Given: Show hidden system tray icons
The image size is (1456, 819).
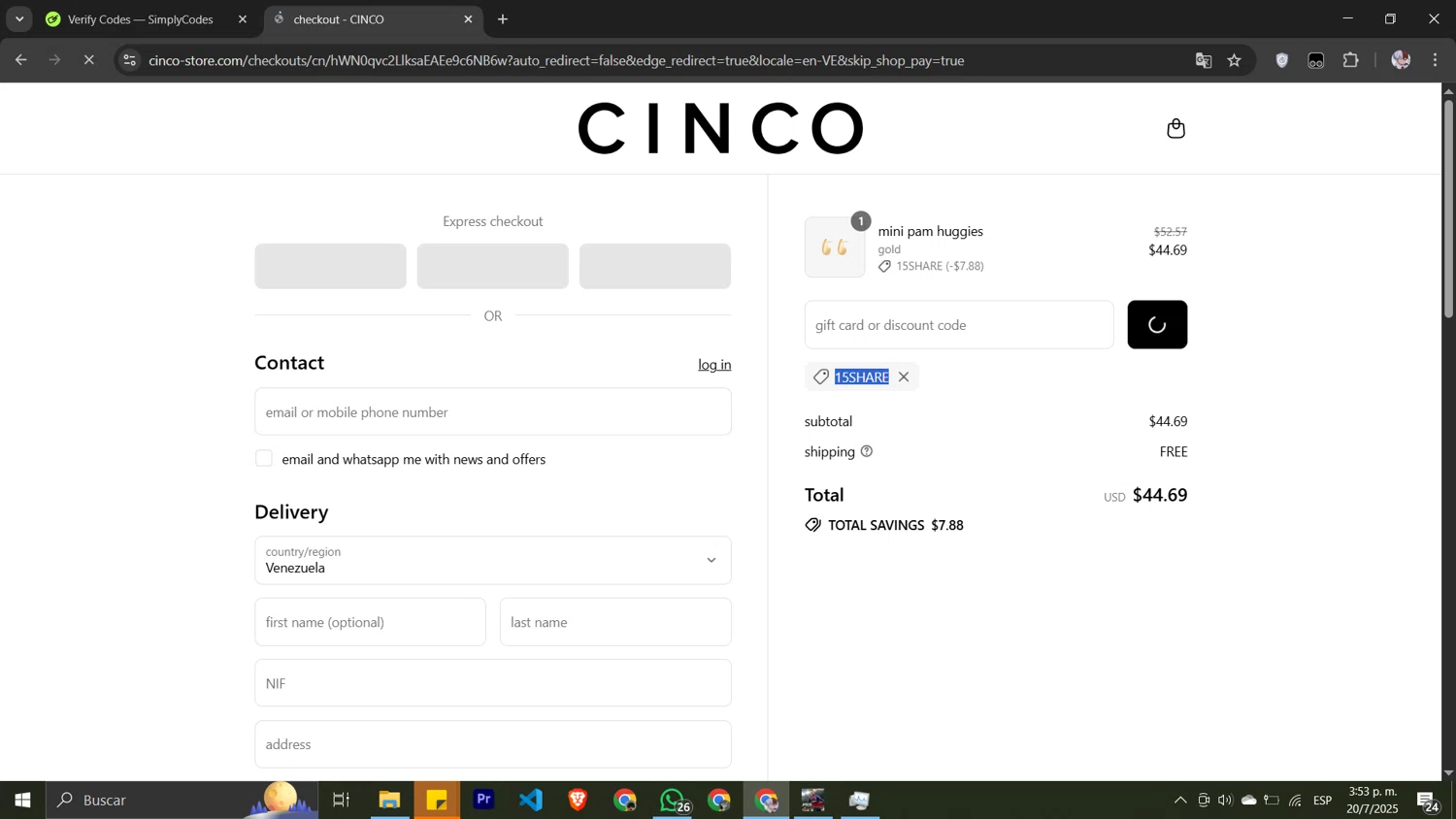Looking at the screenshot, I should click(x=1179, y=801).
